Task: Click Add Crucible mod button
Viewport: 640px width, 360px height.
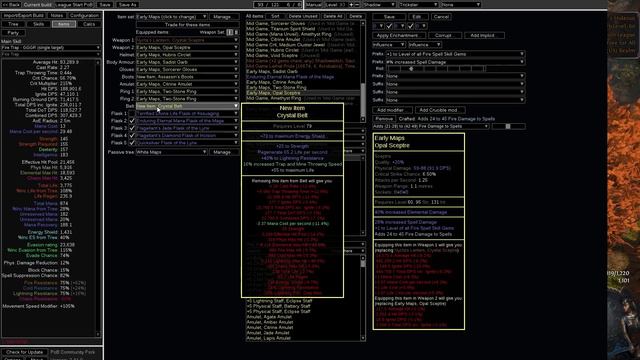Action: pos(439,110)
